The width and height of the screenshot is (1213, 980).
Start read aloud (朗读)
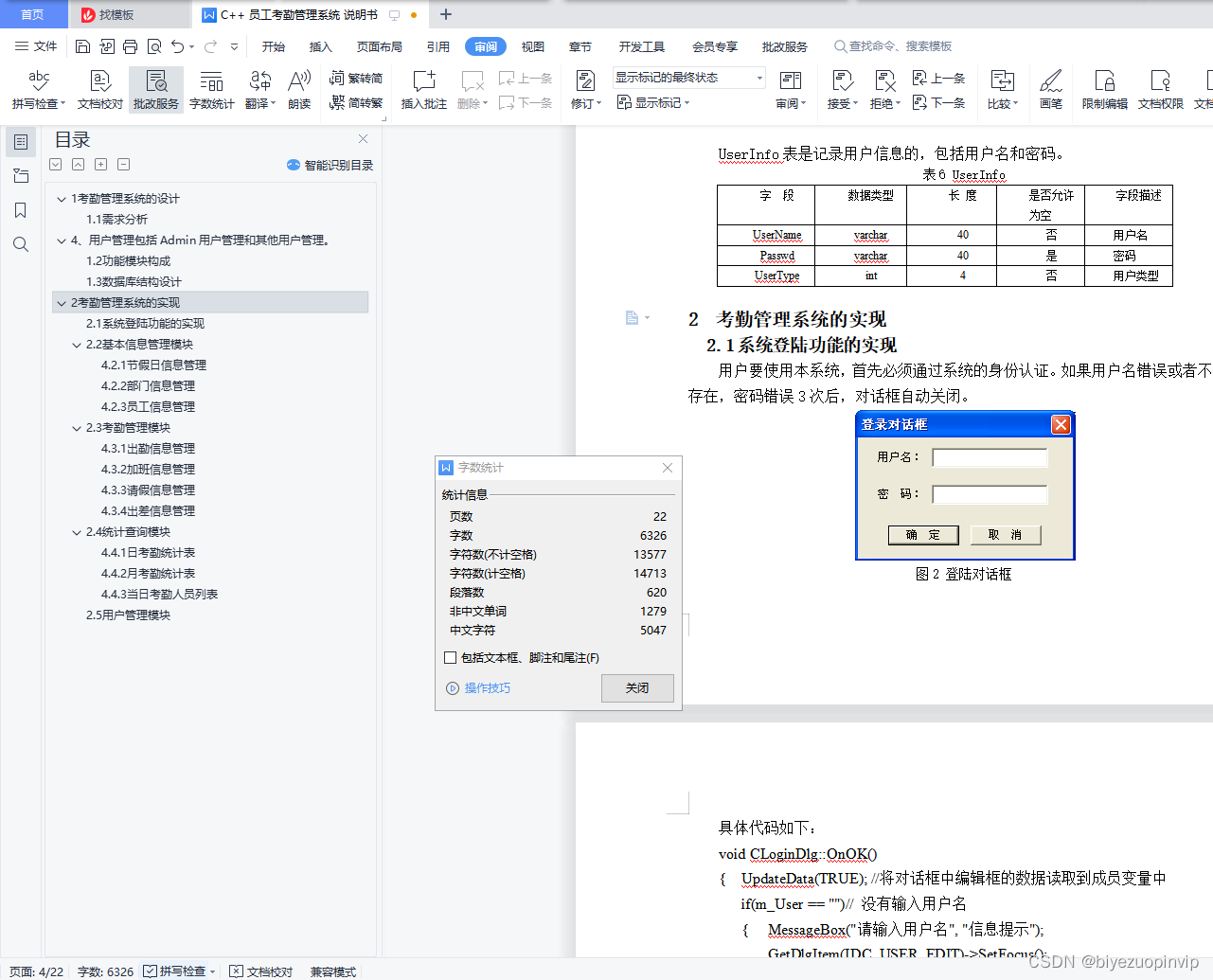coord(299,89)
